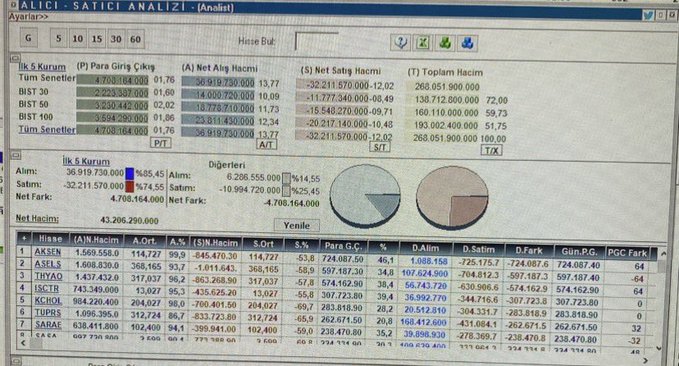This screenshot has width=679, height=366.
Task: Sort by the (S)N.Hacim column header
Action: [215, 243]
